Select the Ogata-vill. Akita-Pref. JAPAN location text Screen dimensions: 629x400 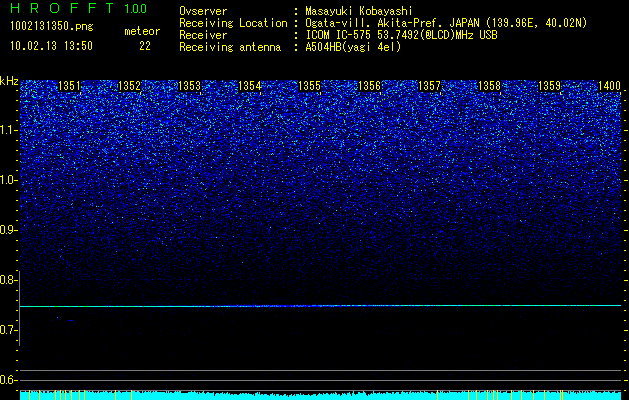(444, 23)
